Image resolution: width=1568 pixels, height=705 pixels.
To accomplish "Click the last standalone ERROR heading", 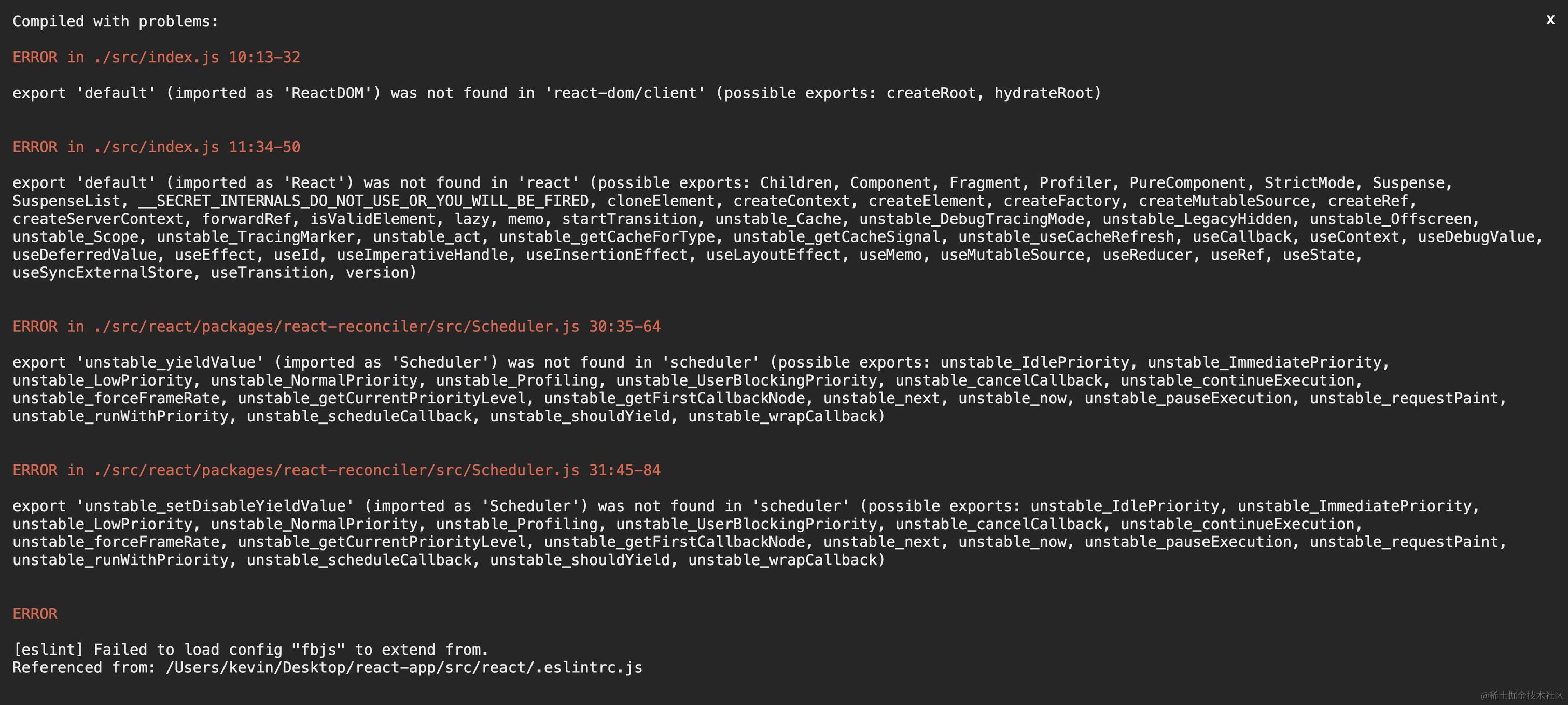I will click(35, 614).
